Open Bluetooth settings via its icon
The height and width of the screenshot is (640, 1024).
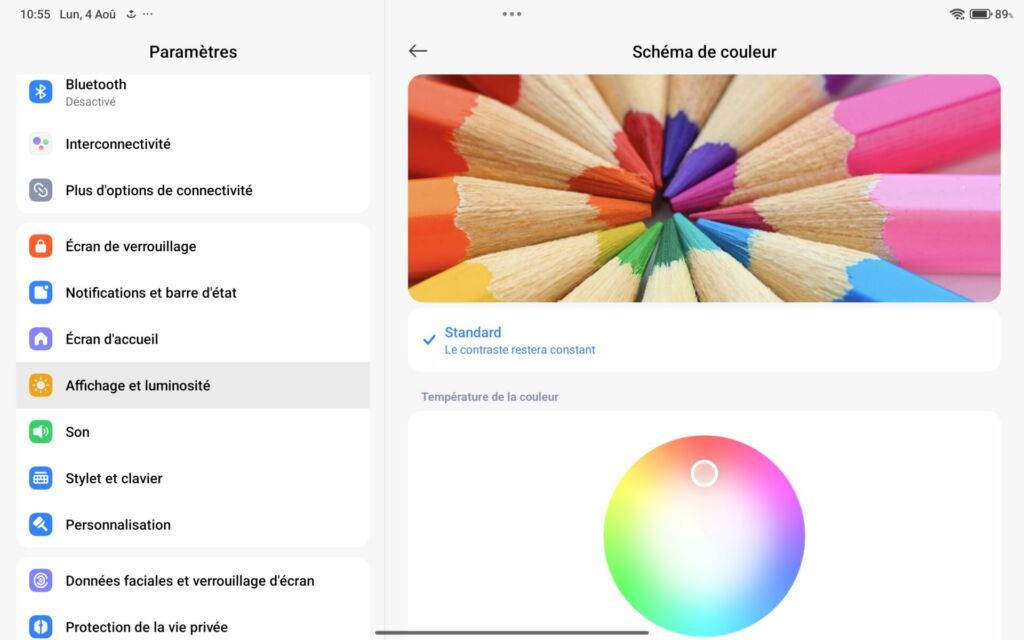[x=40, y=92]
